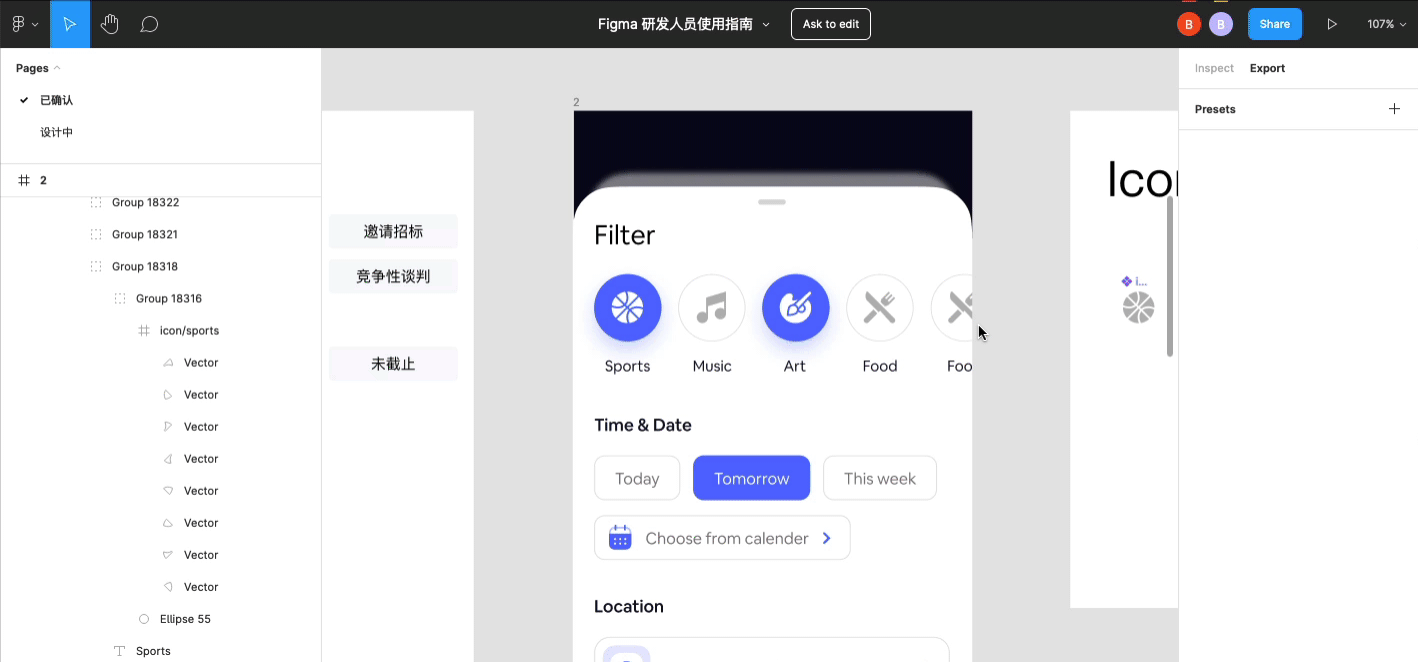
Task: Click the canvas vertical scrollbar
Action: [1170, 277]
